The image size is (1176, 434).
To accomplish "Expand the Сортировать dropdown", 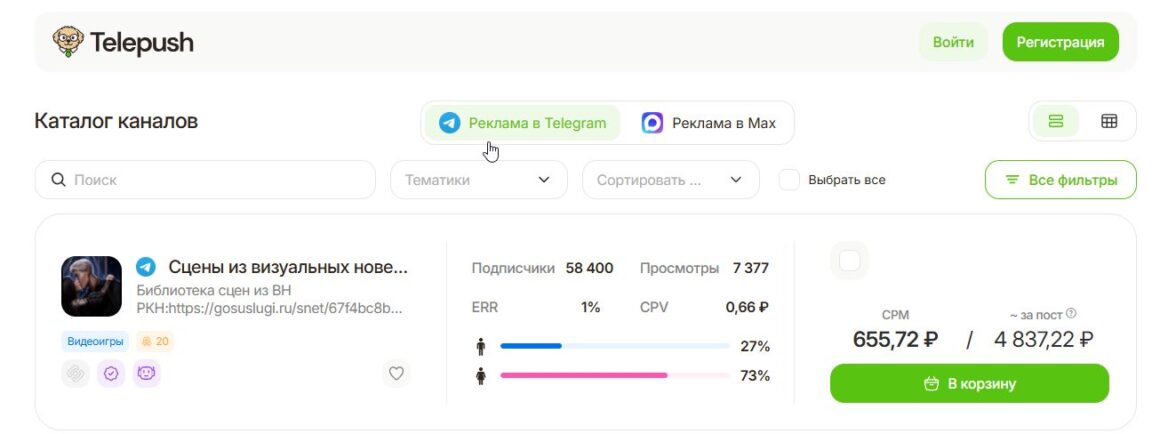I will [x=670, y=180].
